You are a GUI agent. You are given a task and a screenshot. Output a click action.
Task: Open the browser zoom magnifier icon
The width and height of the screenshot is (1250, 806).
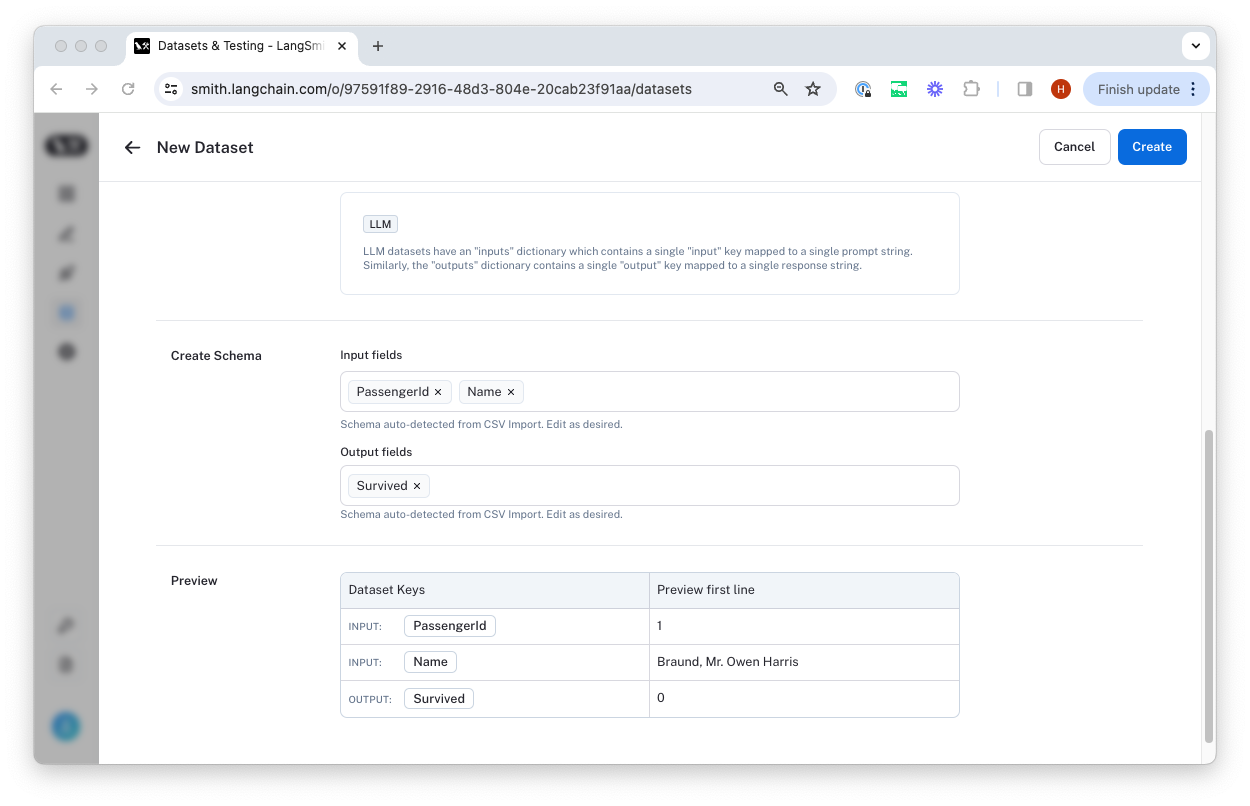(x=781, y=89)
